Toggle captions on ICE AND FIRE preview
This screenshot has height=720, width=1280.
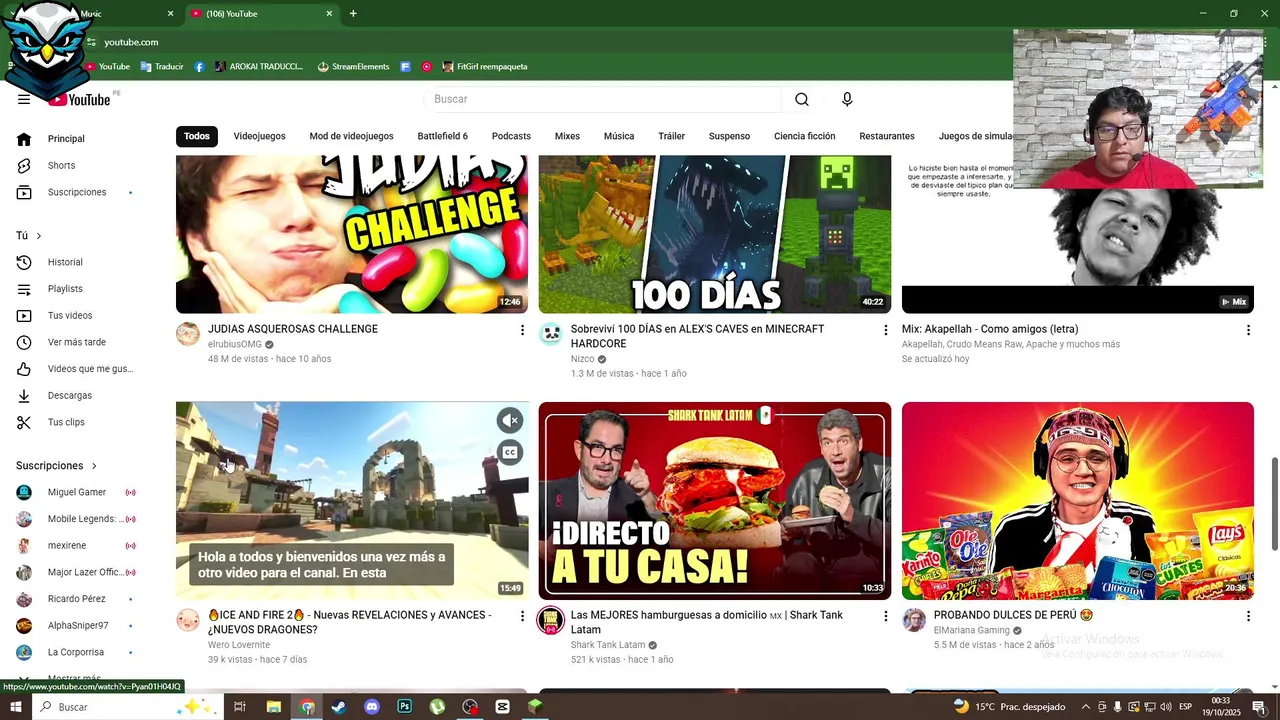(x=510, y=452)
